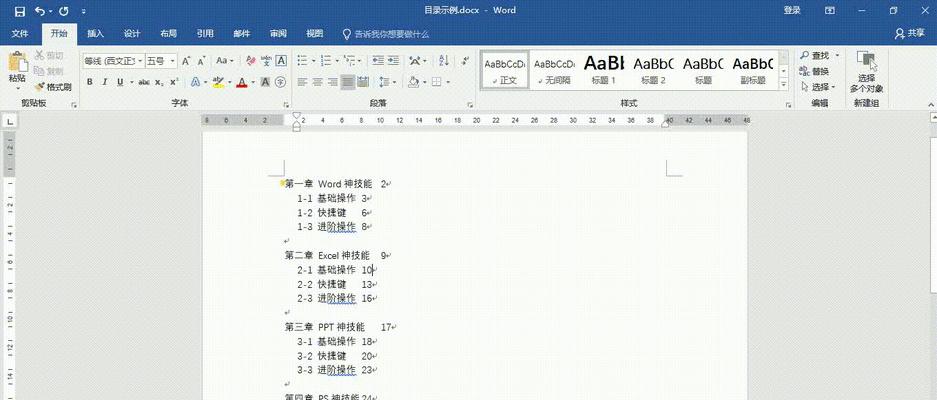Insert an enclosed character with the circled 字 icon

pos(280,82)
